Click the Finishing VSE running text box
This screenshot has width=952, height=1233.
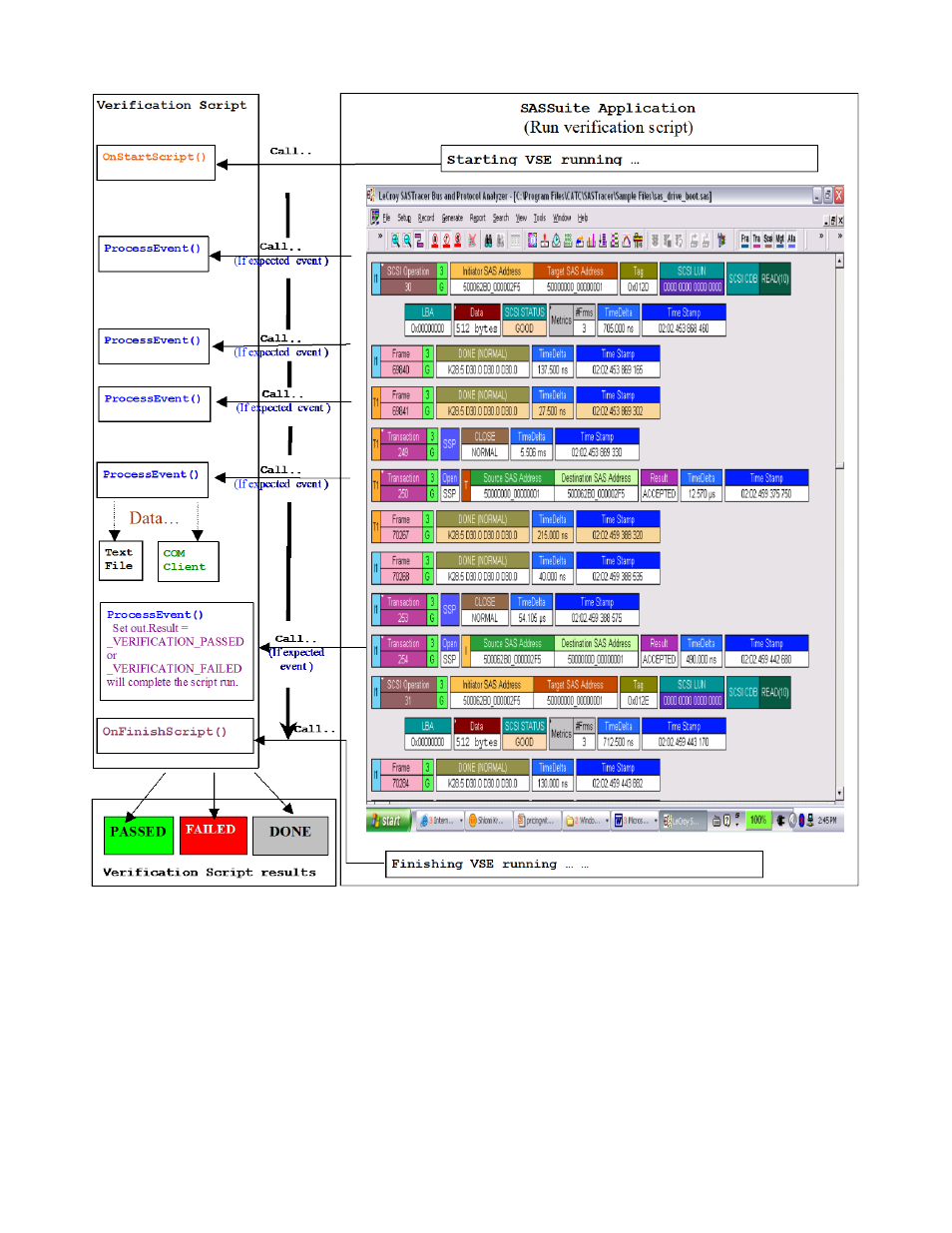click(575, 865)
